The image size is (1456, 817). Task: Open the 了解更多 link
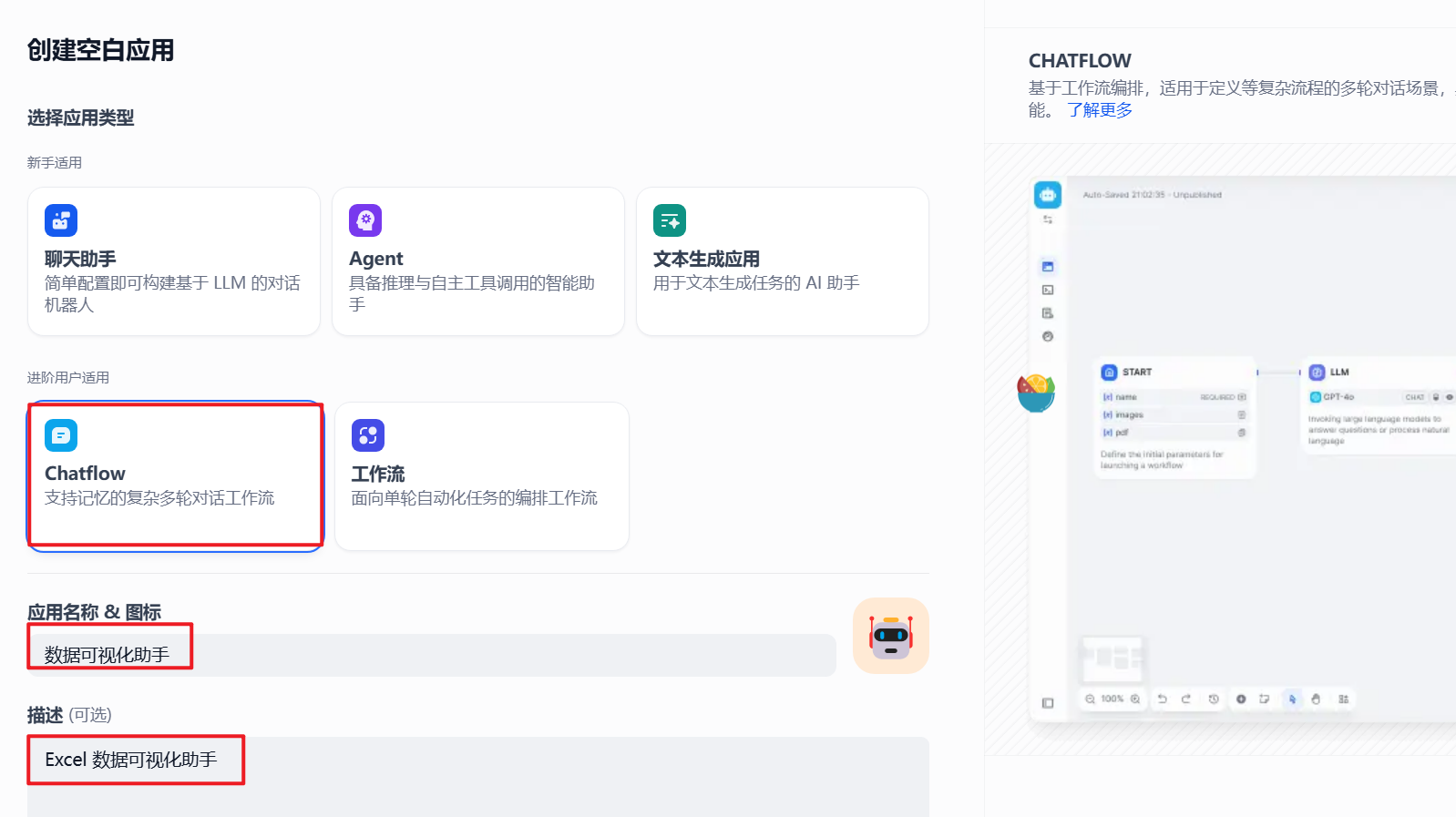(x=1100, y=110)
